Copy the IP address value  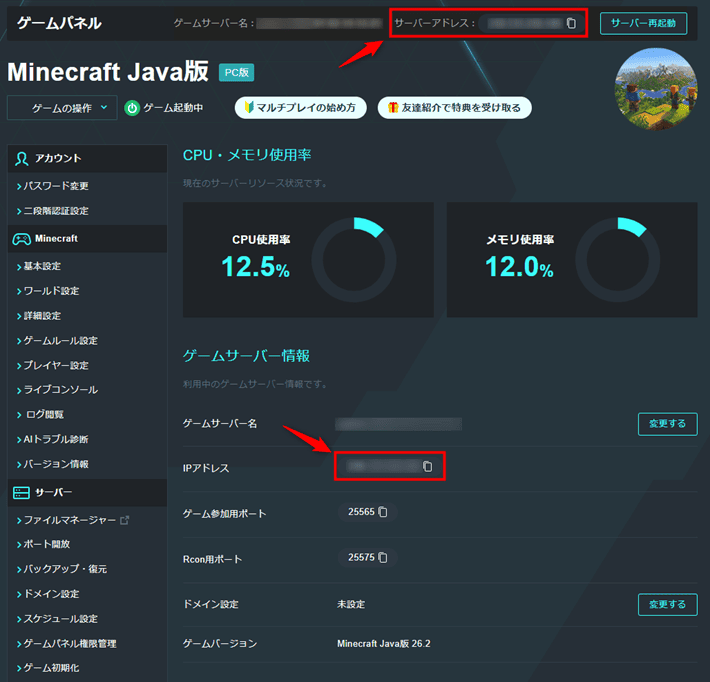(427, 466)
